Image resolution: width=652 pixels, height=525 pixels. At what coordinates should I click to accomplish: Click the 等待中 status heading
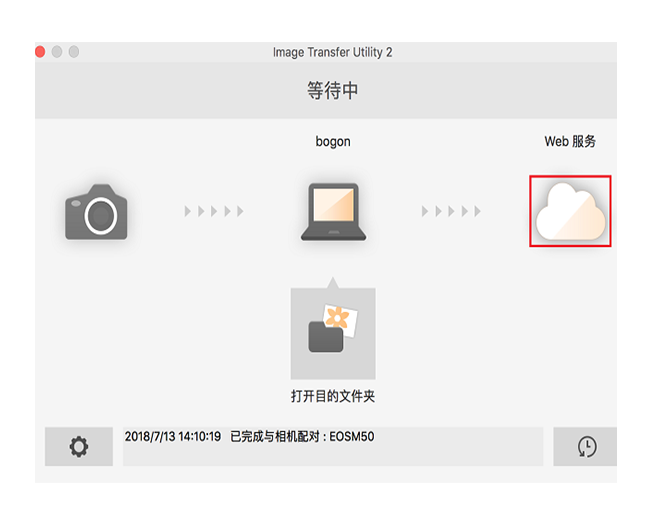[x=332, y=90]
